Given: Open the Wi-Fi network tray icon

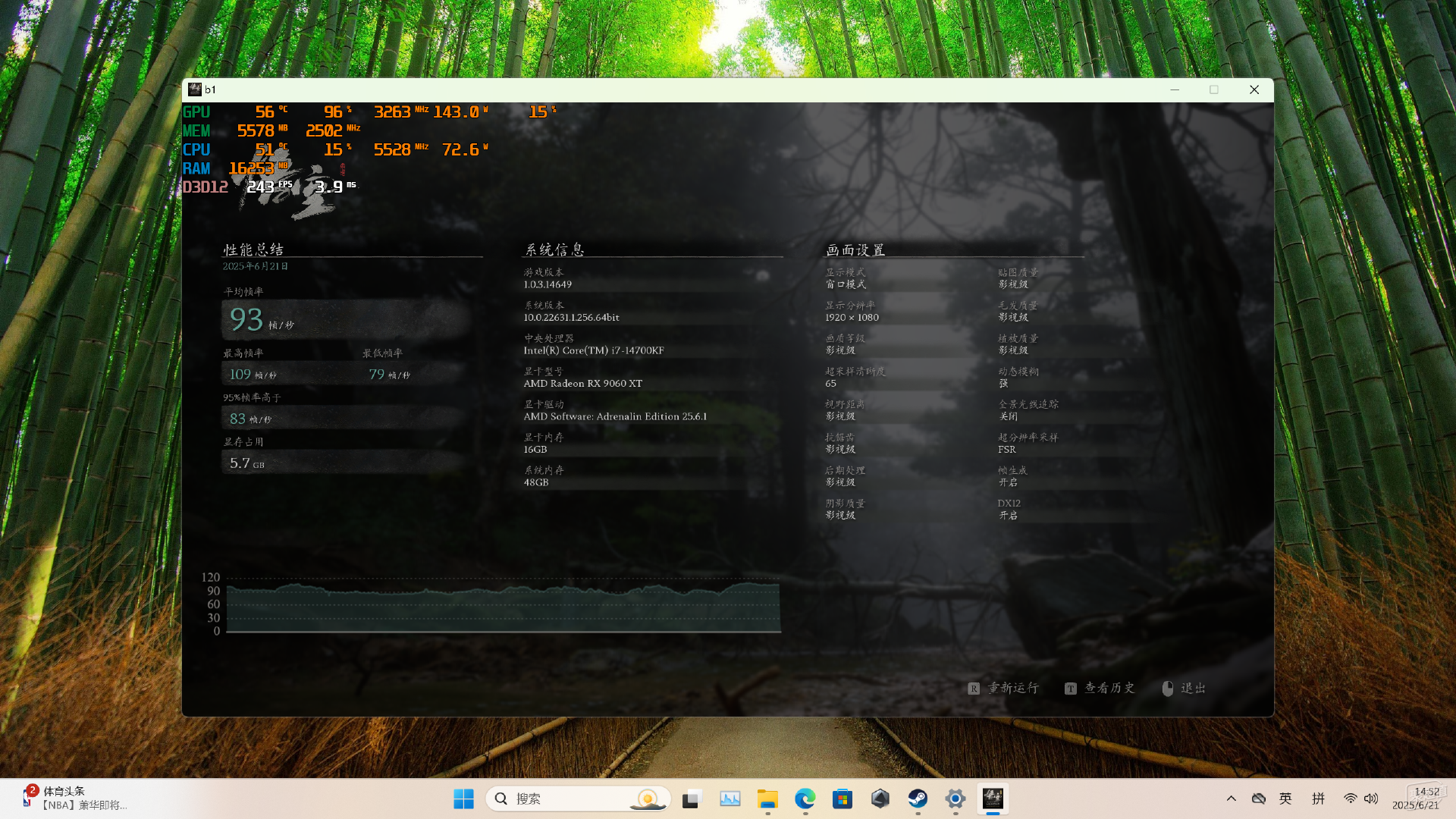Looking at the screenshot, I should point(1351,799).
